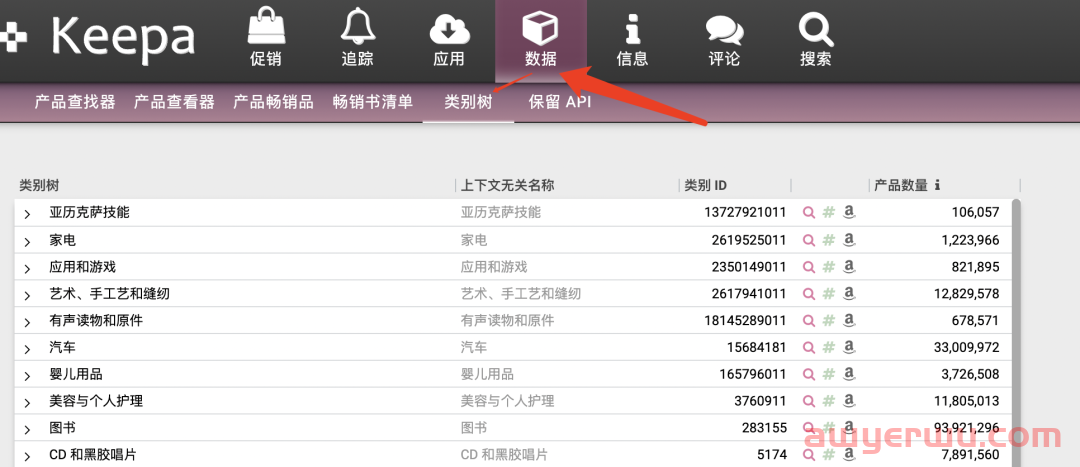
Task: Click the info icon beside 产品数量
Action: [937, 185]
